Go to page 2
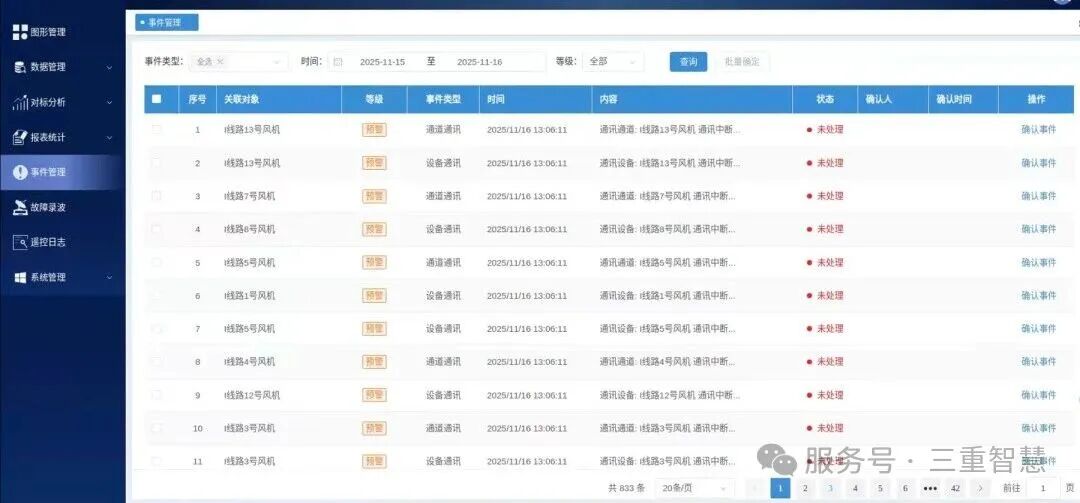The width and height of the screenshot is (1080, 503). (x=805, y=488)
